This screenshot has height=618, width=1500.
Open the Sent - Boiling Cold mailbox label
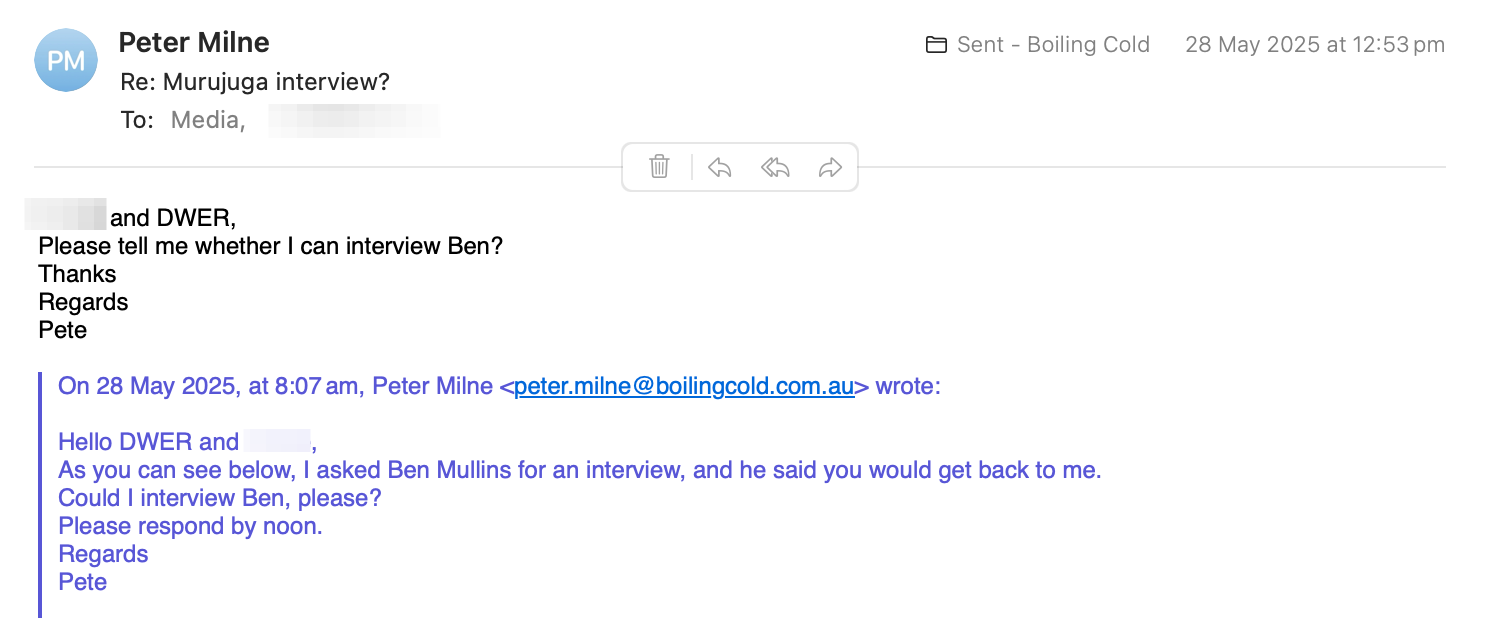pos(1053,45)
